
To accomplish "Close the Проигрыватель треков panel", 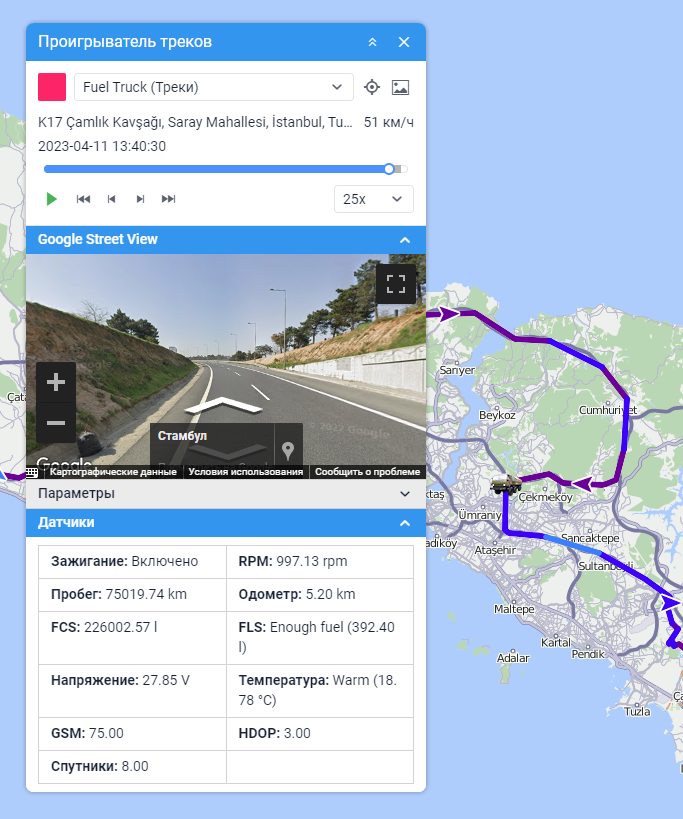I will tap(404, 42).
